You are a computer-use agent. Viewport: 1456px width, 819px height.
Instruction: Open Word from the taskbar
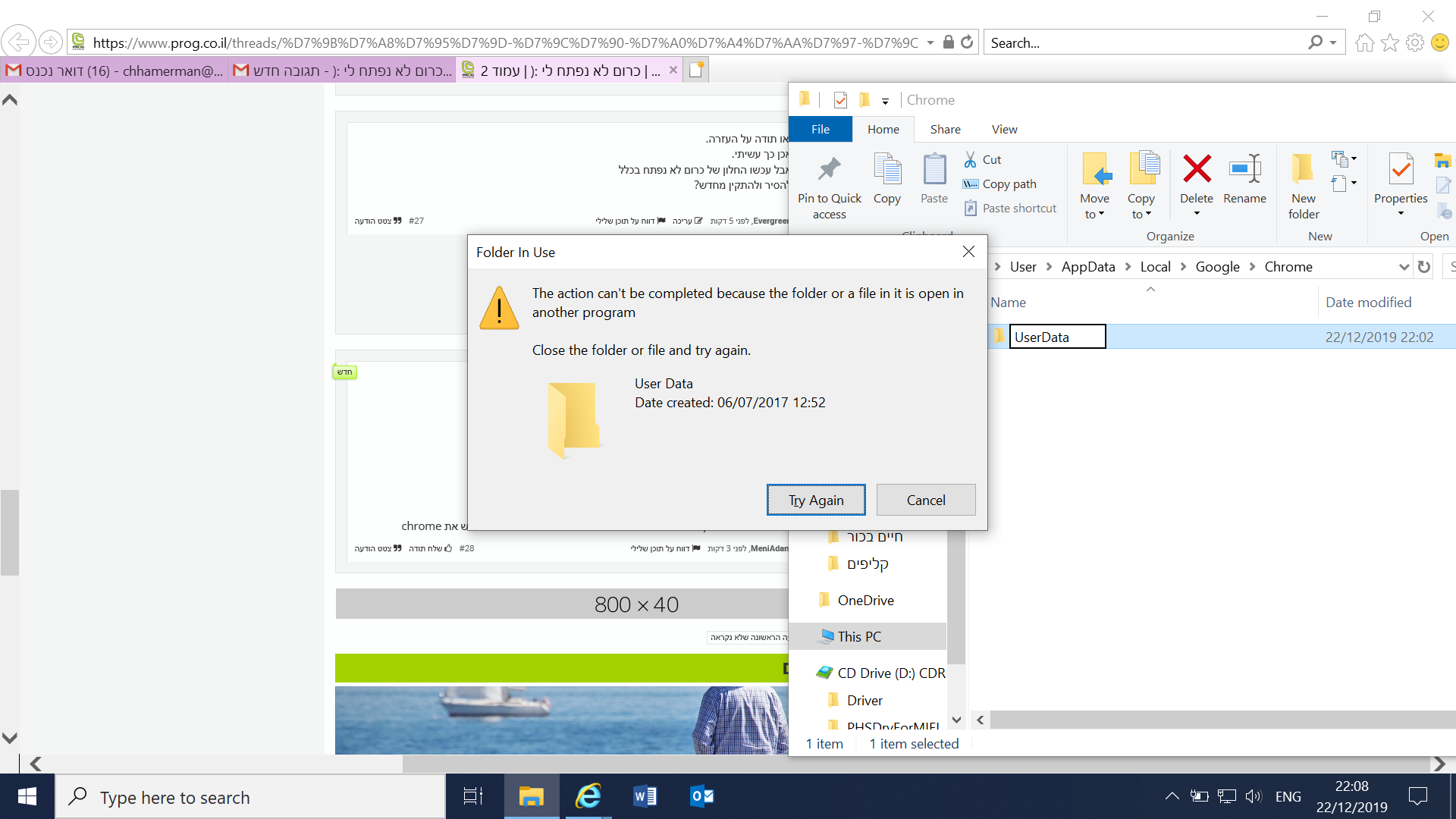coord(645,796)
